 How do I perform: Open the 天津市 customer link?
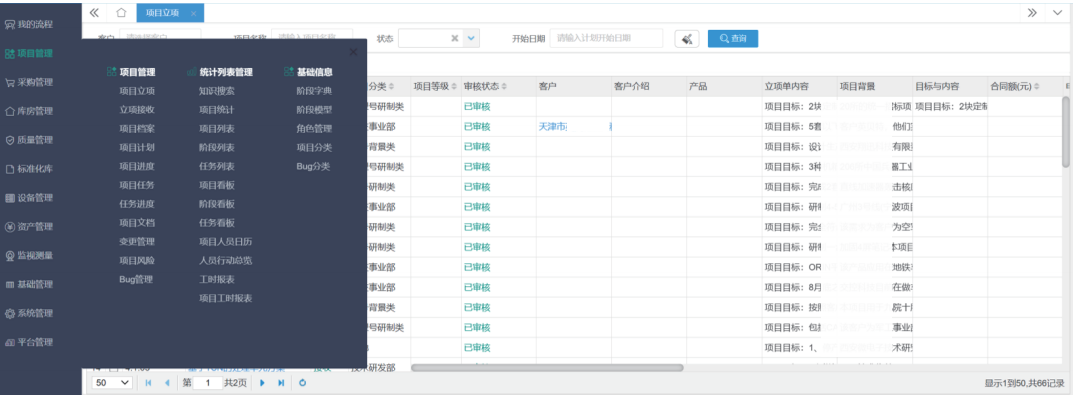[x=553, y=127]
